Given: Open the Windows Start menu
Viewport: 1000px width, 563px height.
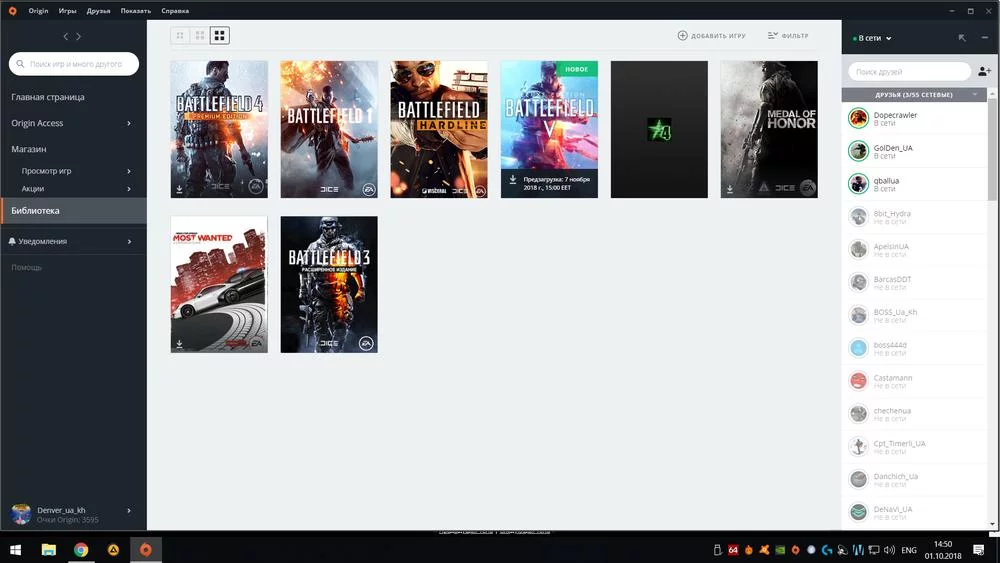Looking at the screenshot, I should pos(15,550).
